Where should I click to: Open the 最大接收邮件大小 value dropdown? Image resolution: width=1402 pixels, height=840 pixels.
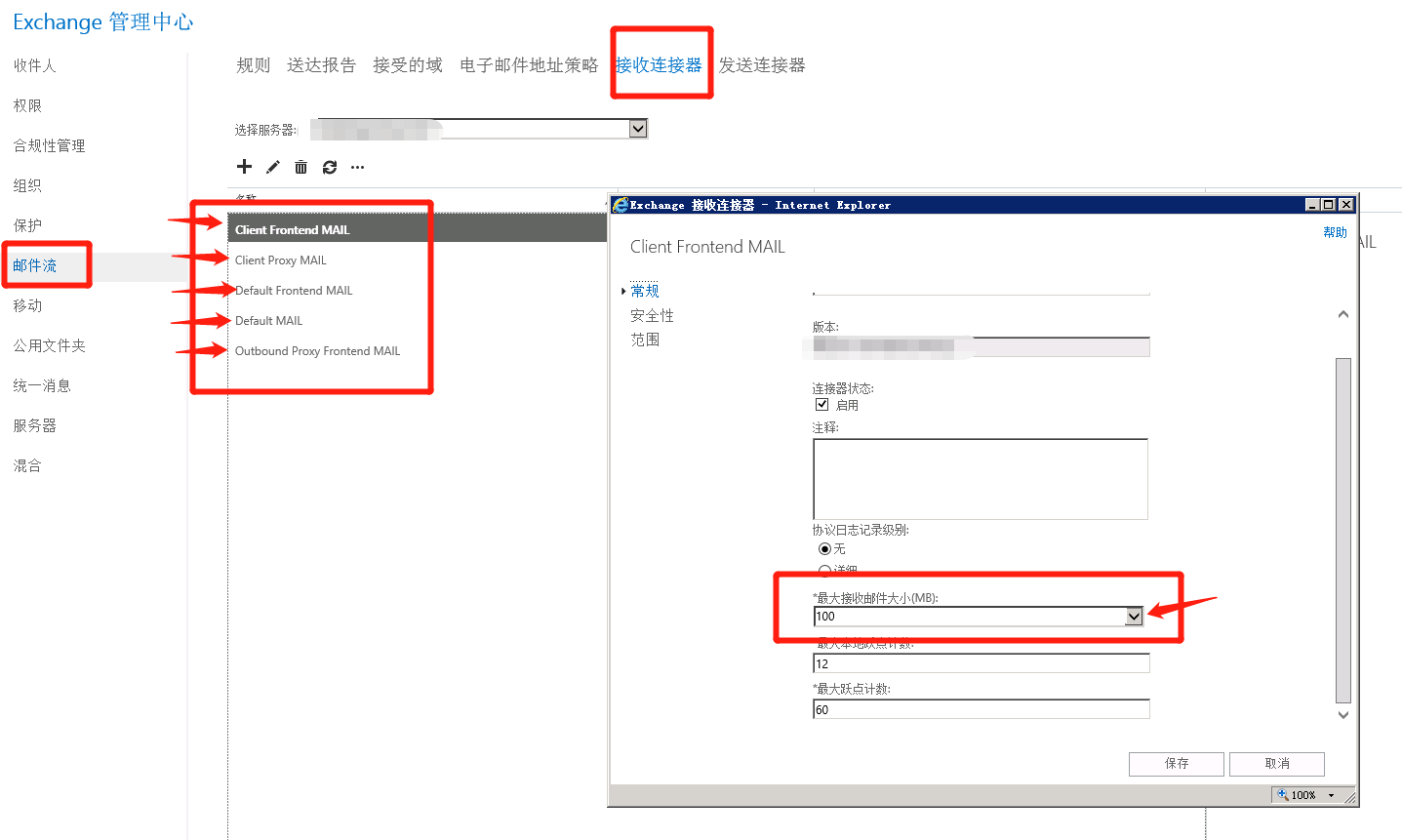(x=1134, y=616)
